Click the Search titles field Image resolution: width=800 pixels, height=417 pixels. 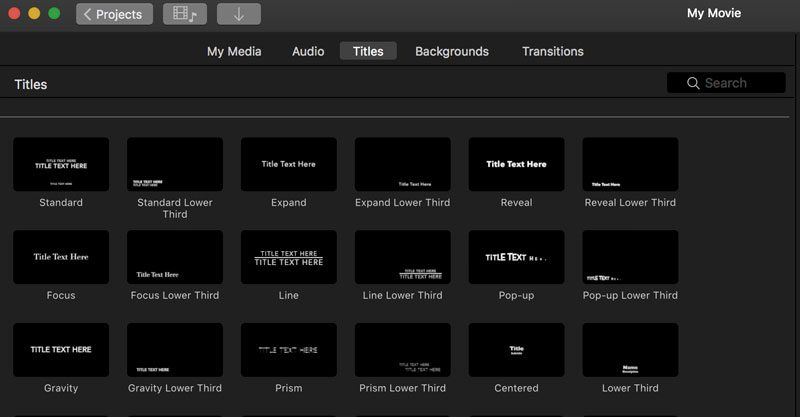click(x=726, y=83)
